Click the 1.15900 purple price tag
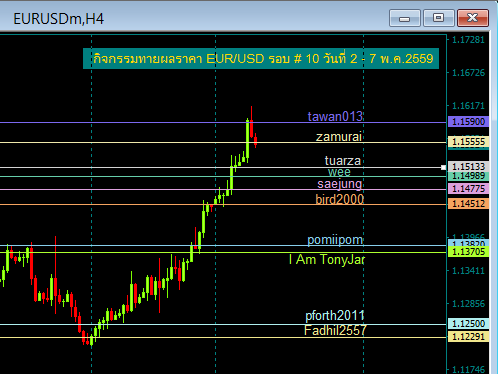This screenshot has height=374, width=498. pyautogui.click(x=468, y=122)
